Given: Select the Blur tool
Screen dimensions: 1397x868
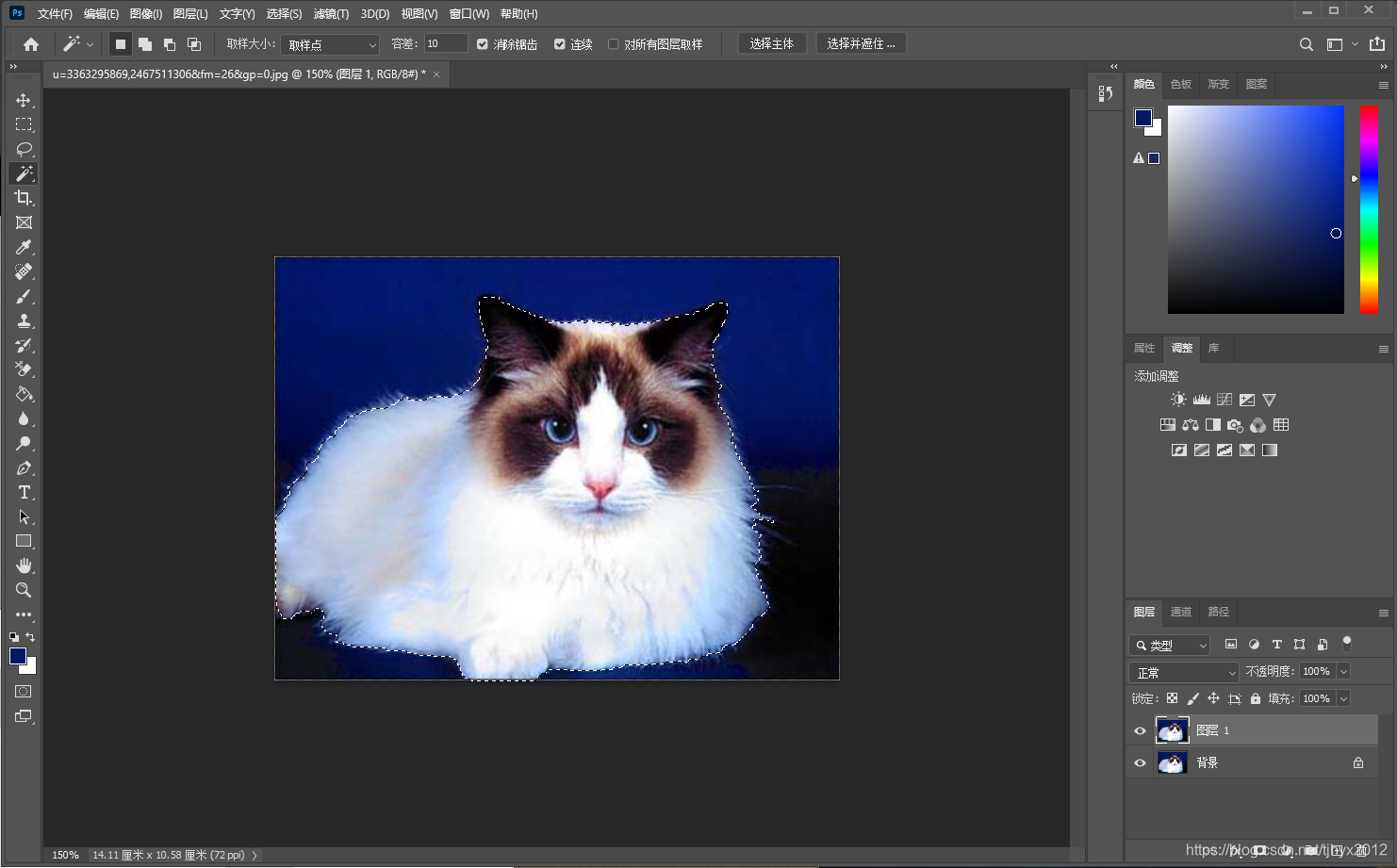Looking at the screenshot, I should [x=24, y=418].
